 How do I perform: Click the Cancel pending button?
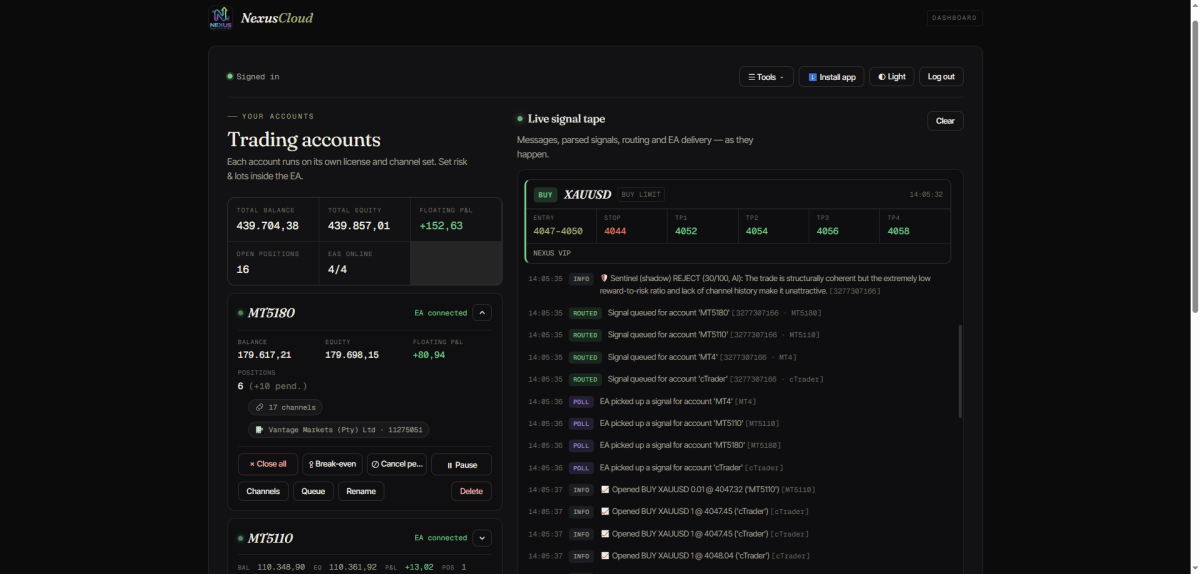[397, 464]
